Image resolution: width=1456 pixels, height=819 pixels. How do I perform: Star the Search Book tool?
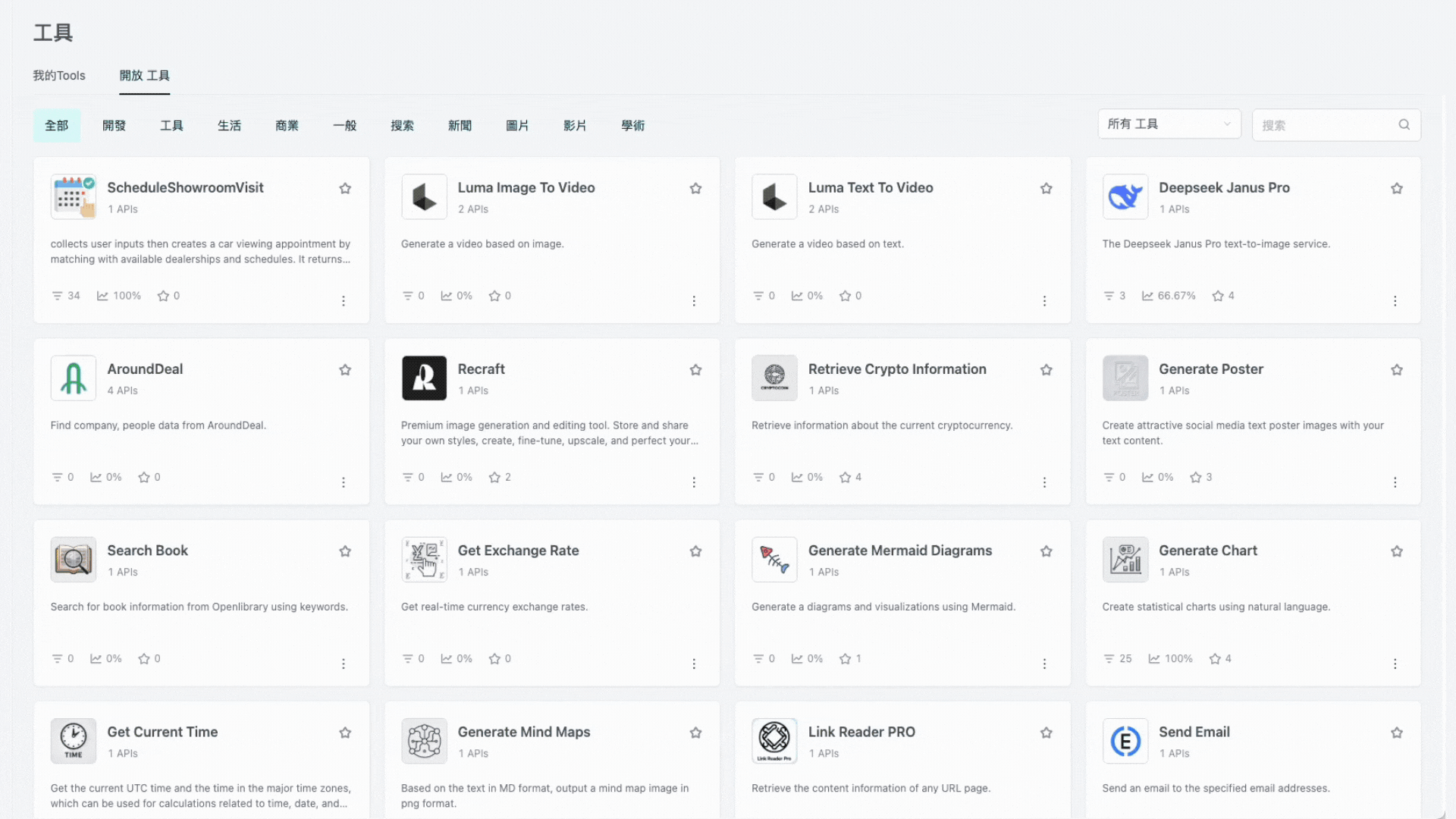pyautogui.click(x=345, y=551)
